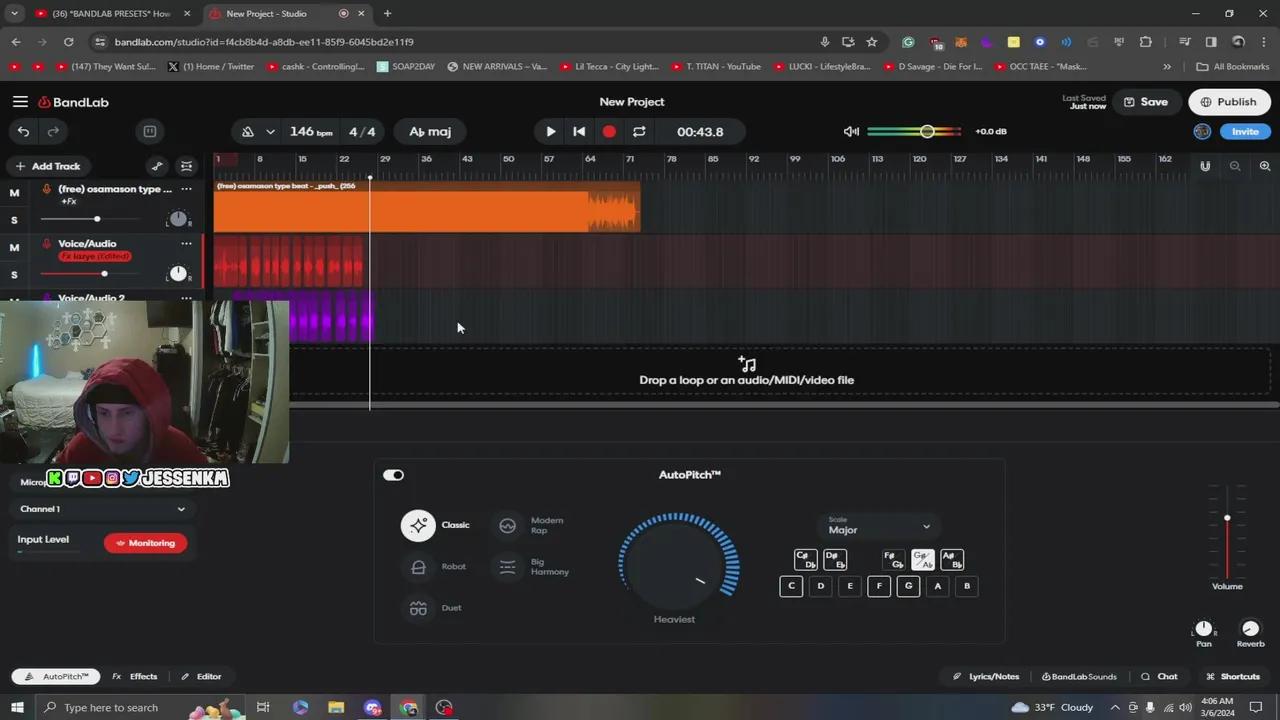Click the Publish button
Screen dimensions: 1280x720
(1227, 102)
